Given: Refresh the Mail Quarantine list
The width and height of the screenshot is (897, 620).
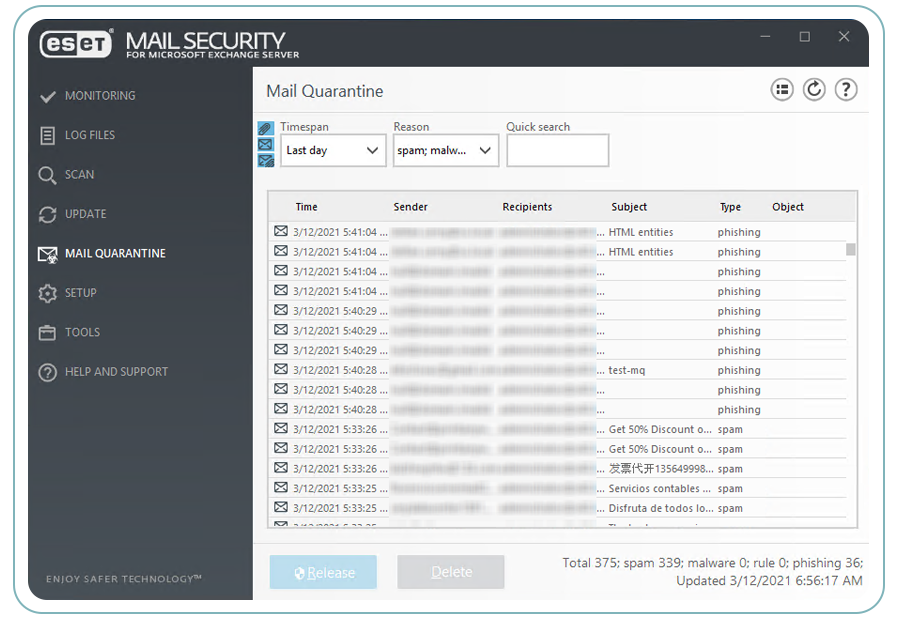Looking at the screenshot, I should pos(813,90).
